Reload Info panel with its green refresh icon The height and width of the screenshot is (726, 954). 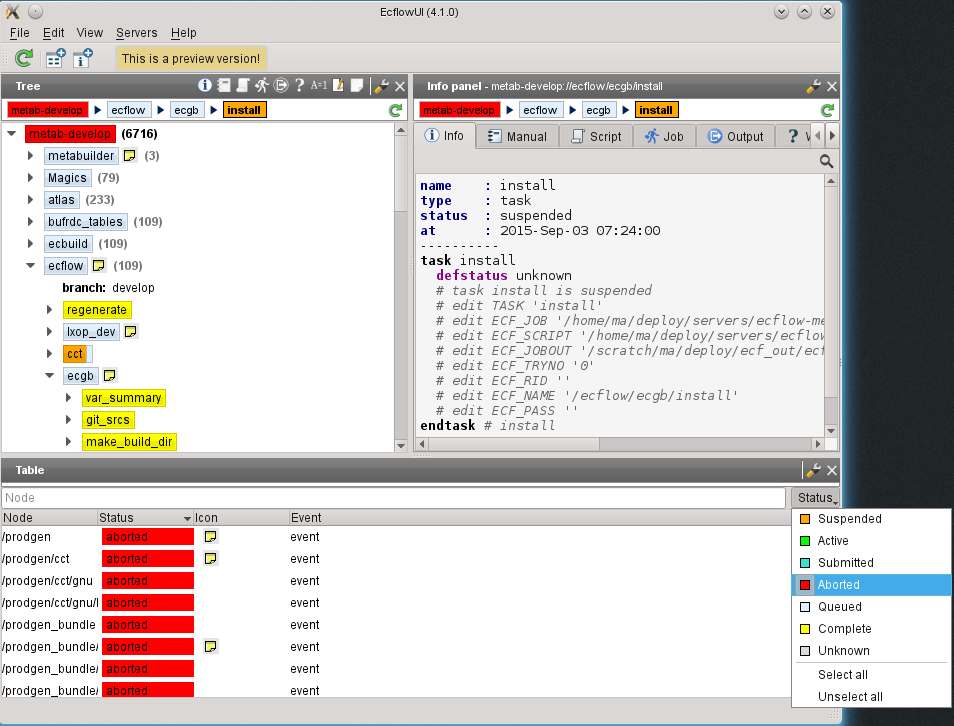tap(827, 110)
